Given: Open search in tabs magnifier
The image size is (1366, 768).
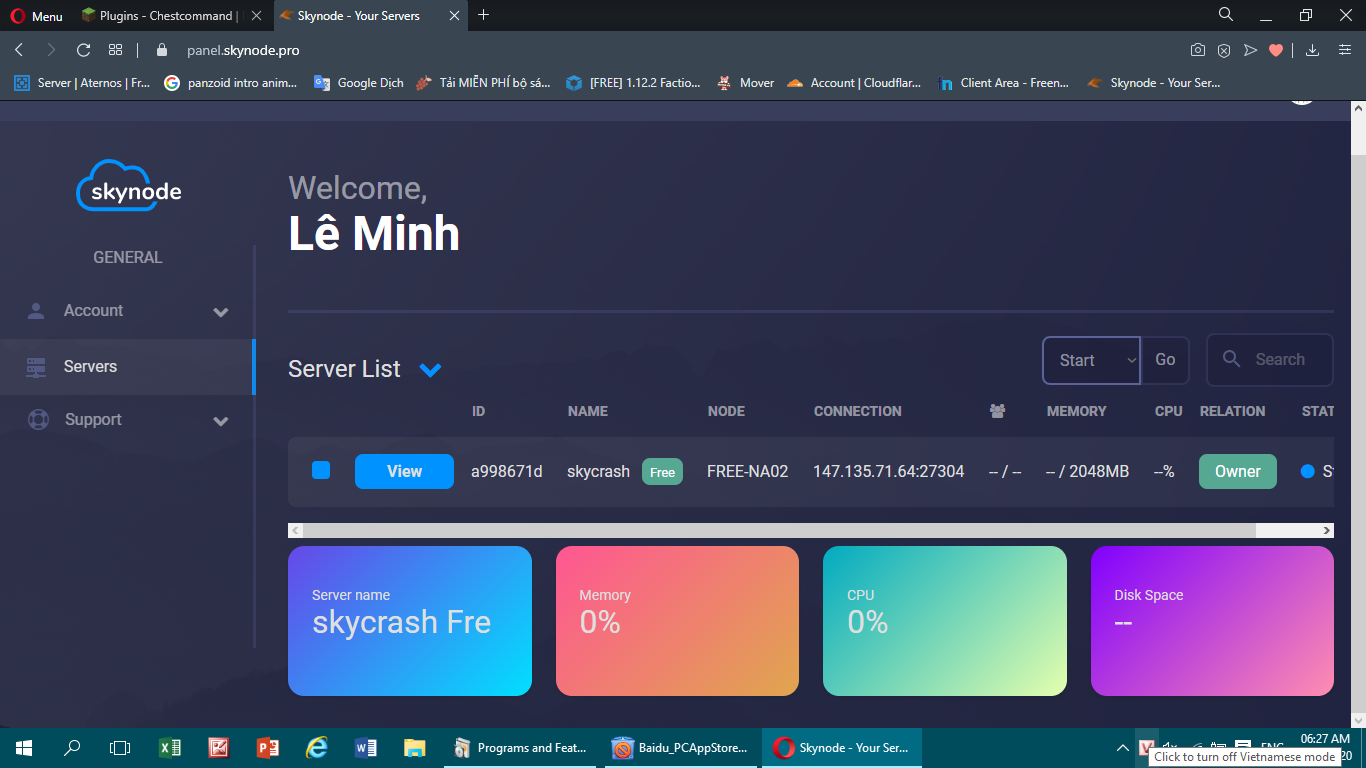Looking at the screenshot, I should [1226, 14].
